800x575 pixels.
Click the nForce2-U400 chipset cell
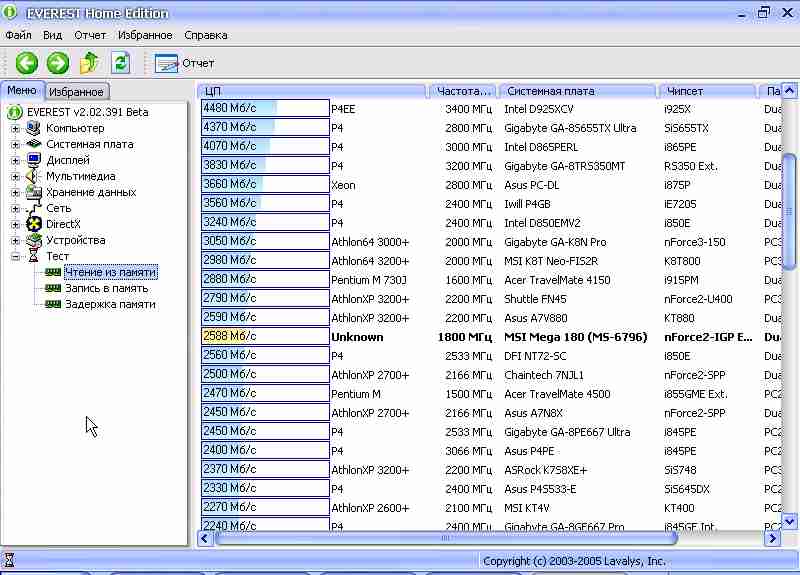point(698,299)
